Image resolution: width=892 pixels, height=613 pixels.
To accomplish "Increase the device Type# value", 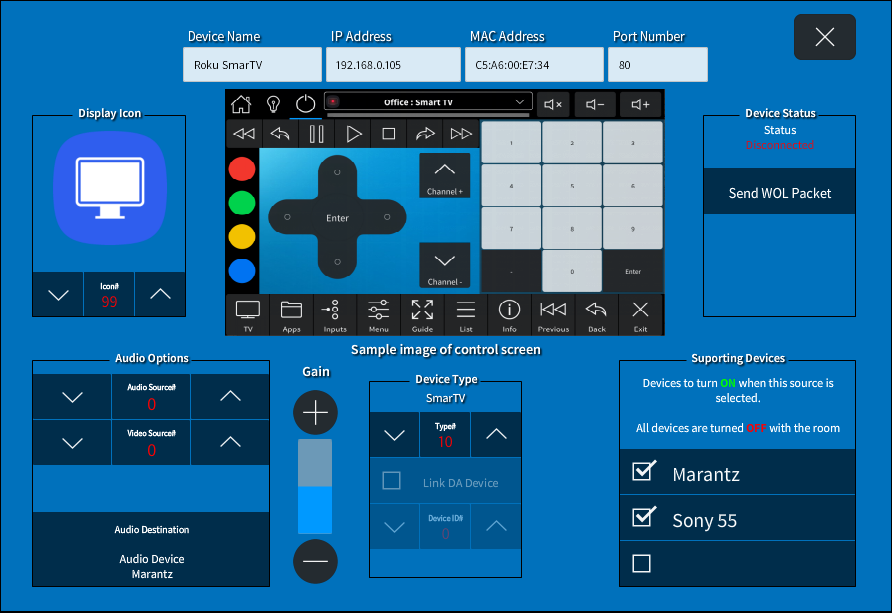I will (496, 434).
